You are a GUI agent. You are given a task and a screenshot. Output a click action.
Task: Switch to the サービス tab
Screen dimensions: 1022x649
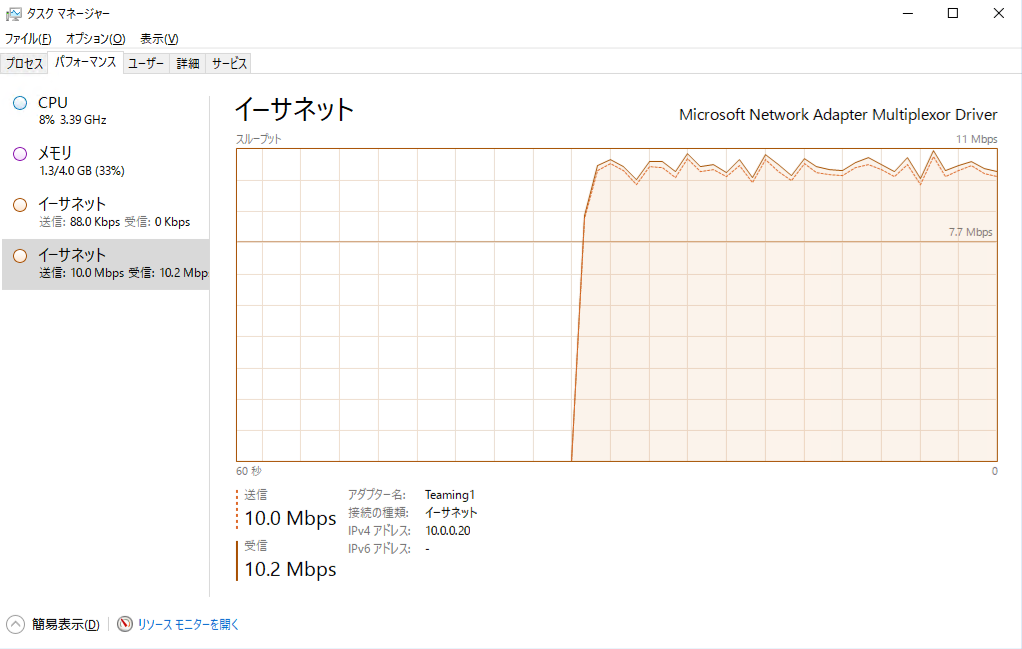(x=229, y=63)
